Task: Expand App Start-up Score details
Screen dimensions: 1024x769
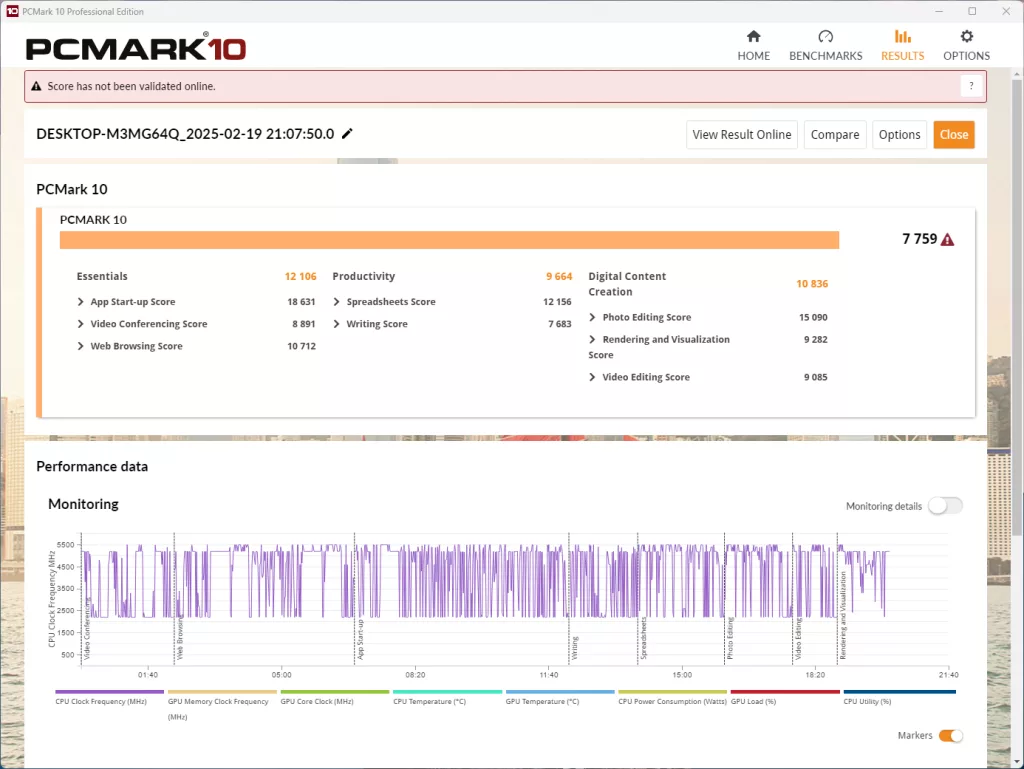Action: 80,302
